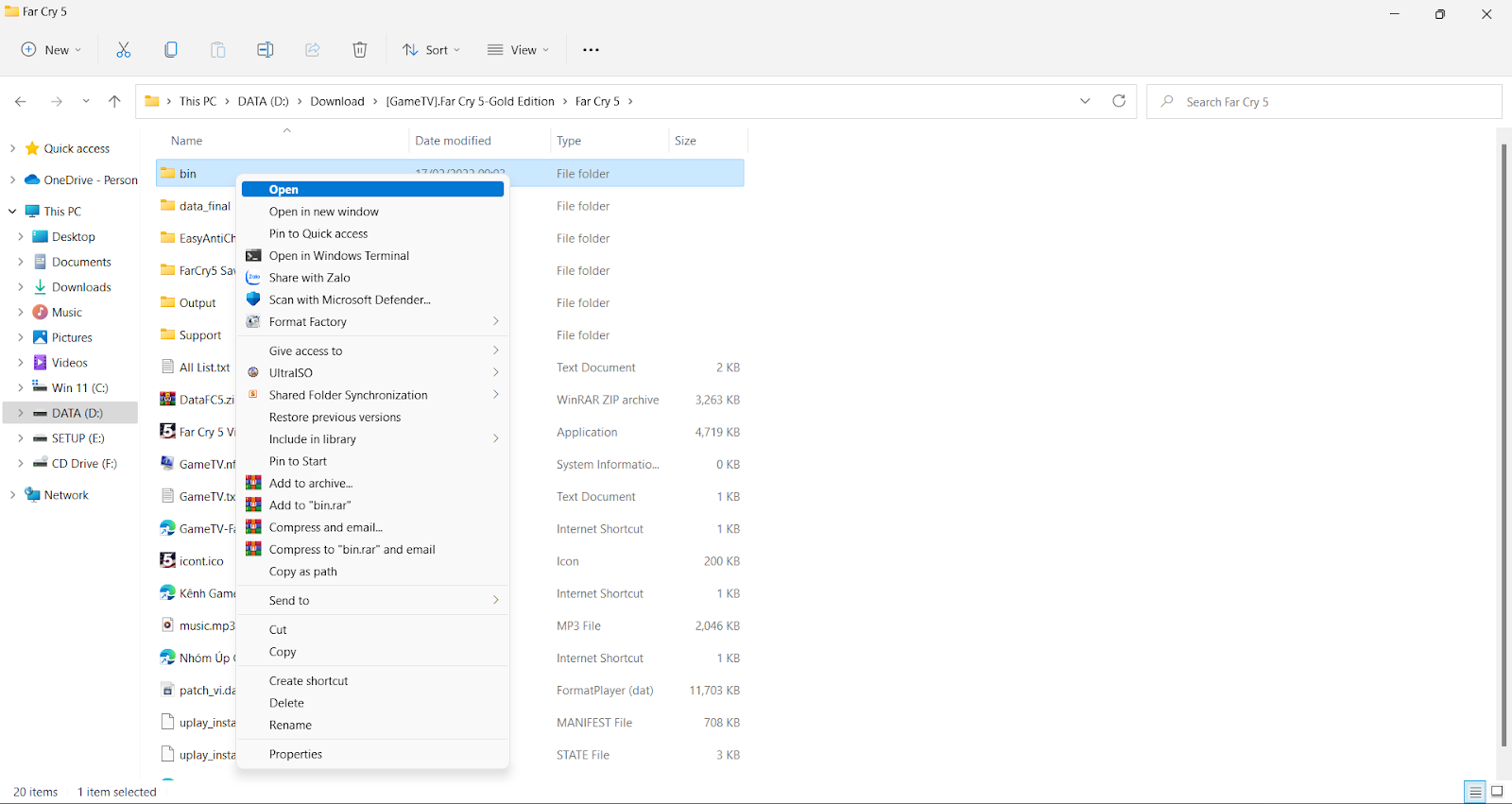Viewport: 1512px width, 804px height.
Task: Select the Output folder row
Action: coord(196,303)
